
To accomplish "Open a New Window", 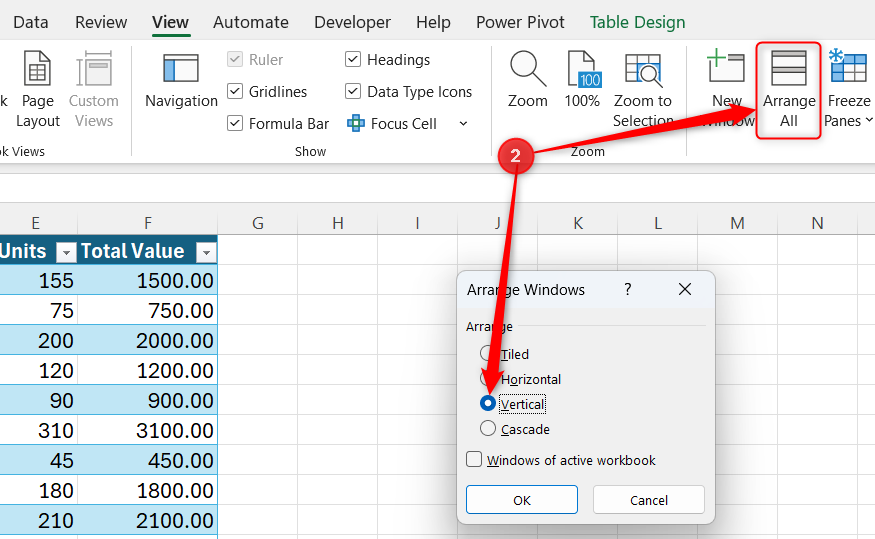I will click(x=727, y=89).
